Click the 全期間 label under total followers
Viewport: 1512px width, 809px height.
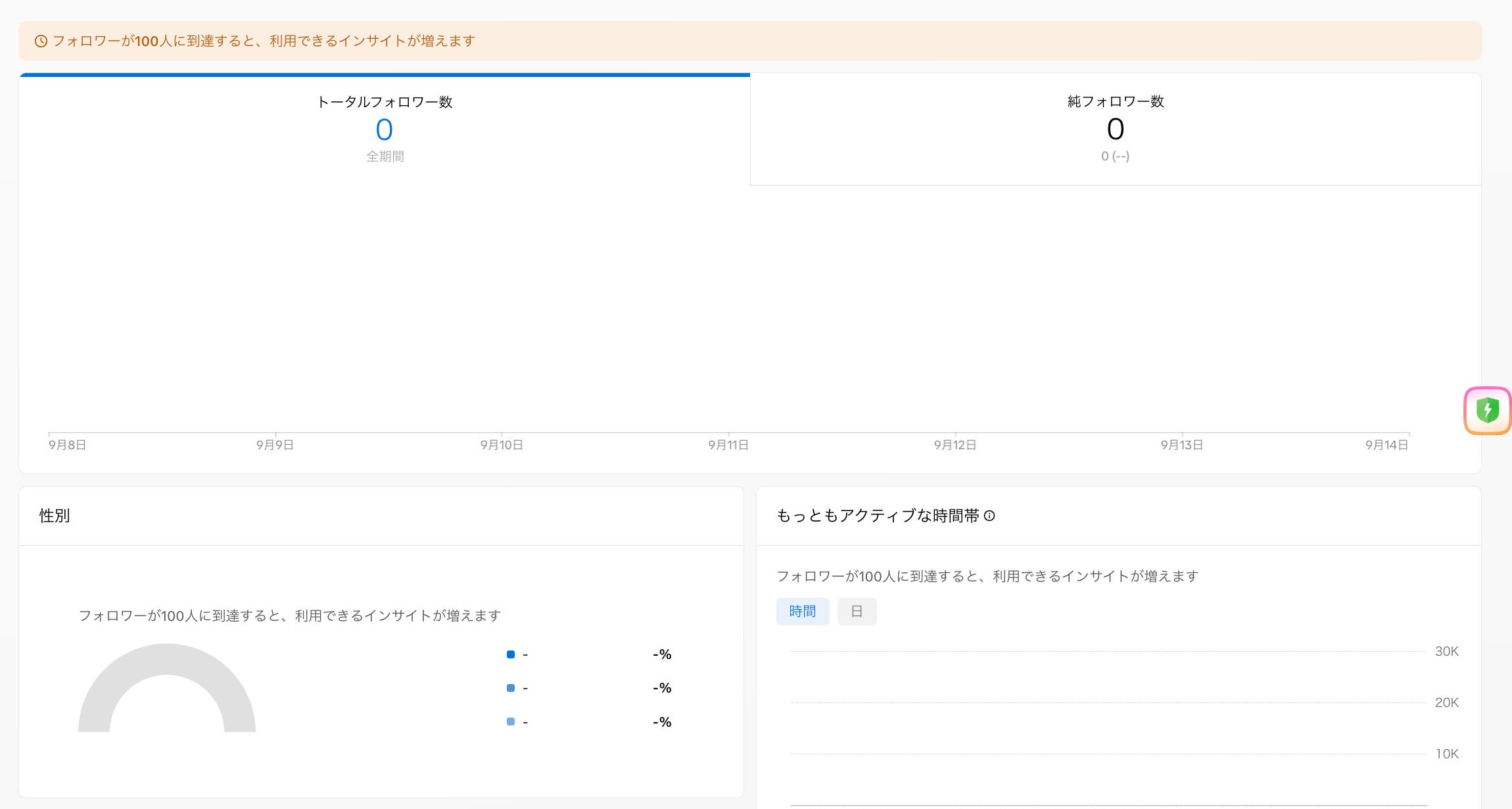click(x=385, y=157)
